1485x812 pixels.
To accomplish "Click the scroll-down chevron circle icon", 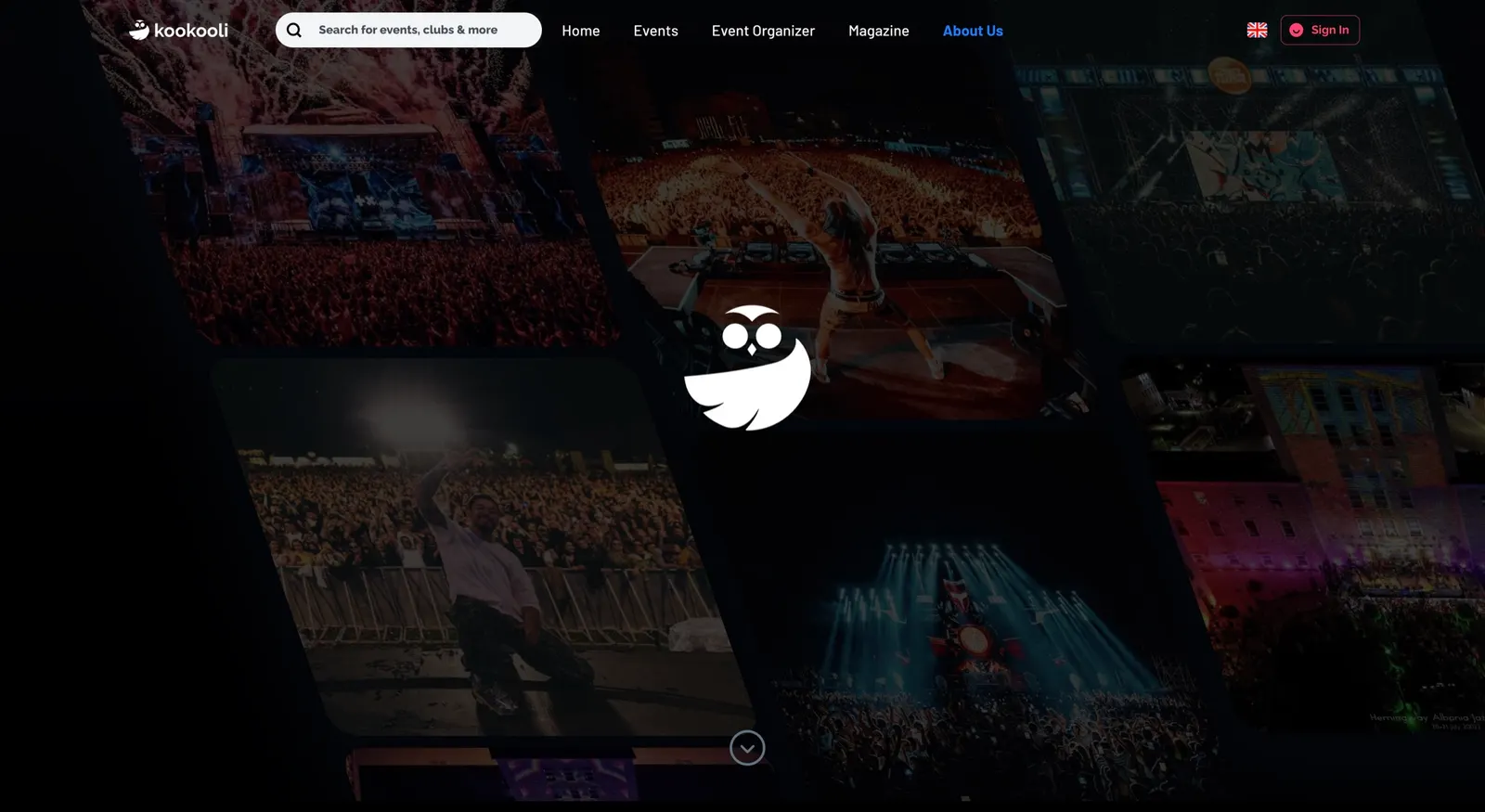I will click(747, 748).
